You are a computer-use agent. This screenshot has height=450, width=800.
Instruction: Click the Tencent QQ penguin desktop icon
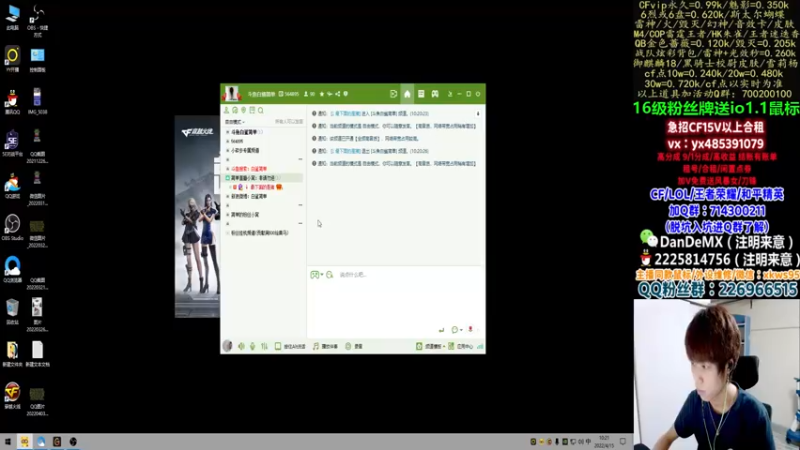point(12,101)
